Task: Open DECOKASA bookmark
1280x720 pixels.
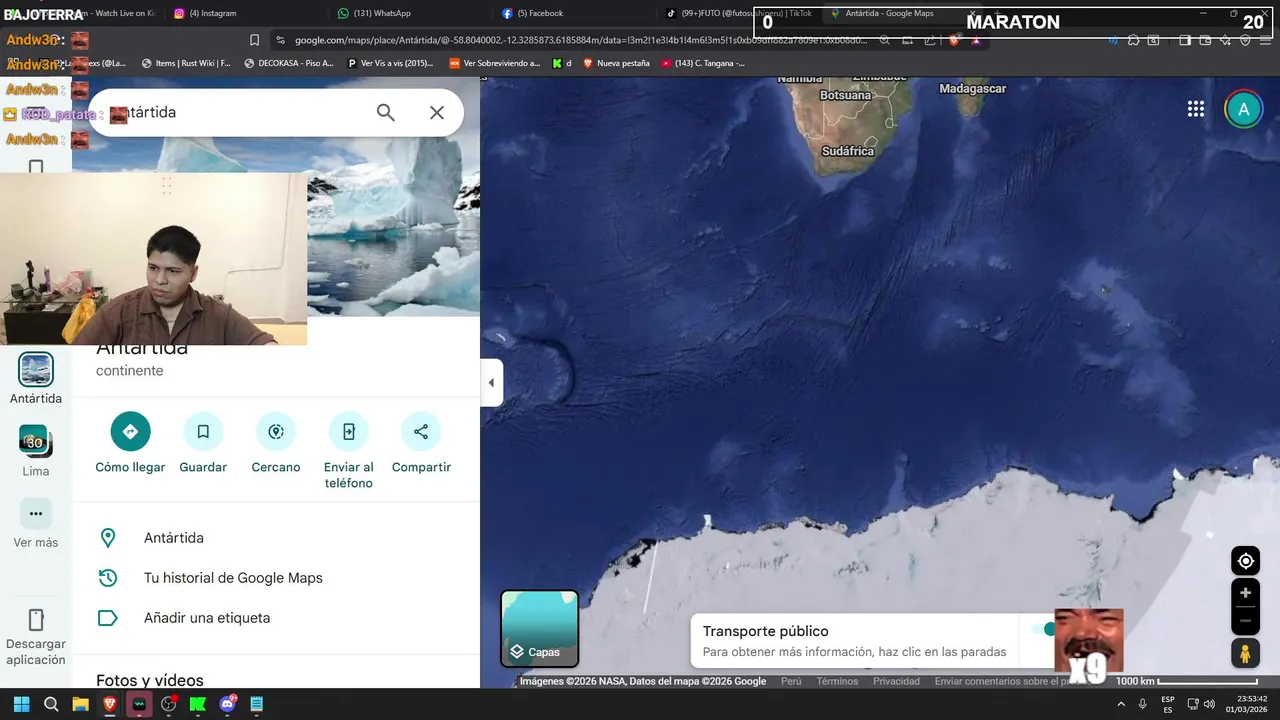Action: click(289, 63)
